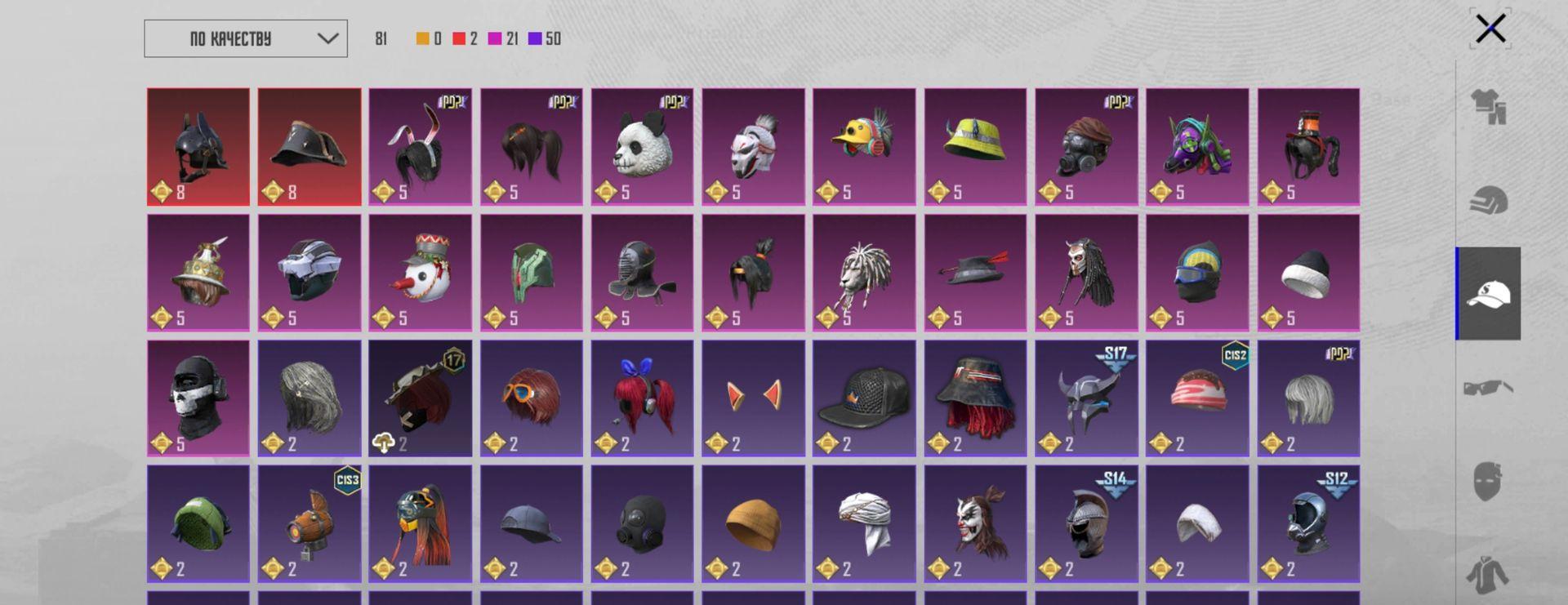Select the yellow bucket hat item
Viewport: 1568px width, 605px height.
[975, 146]
